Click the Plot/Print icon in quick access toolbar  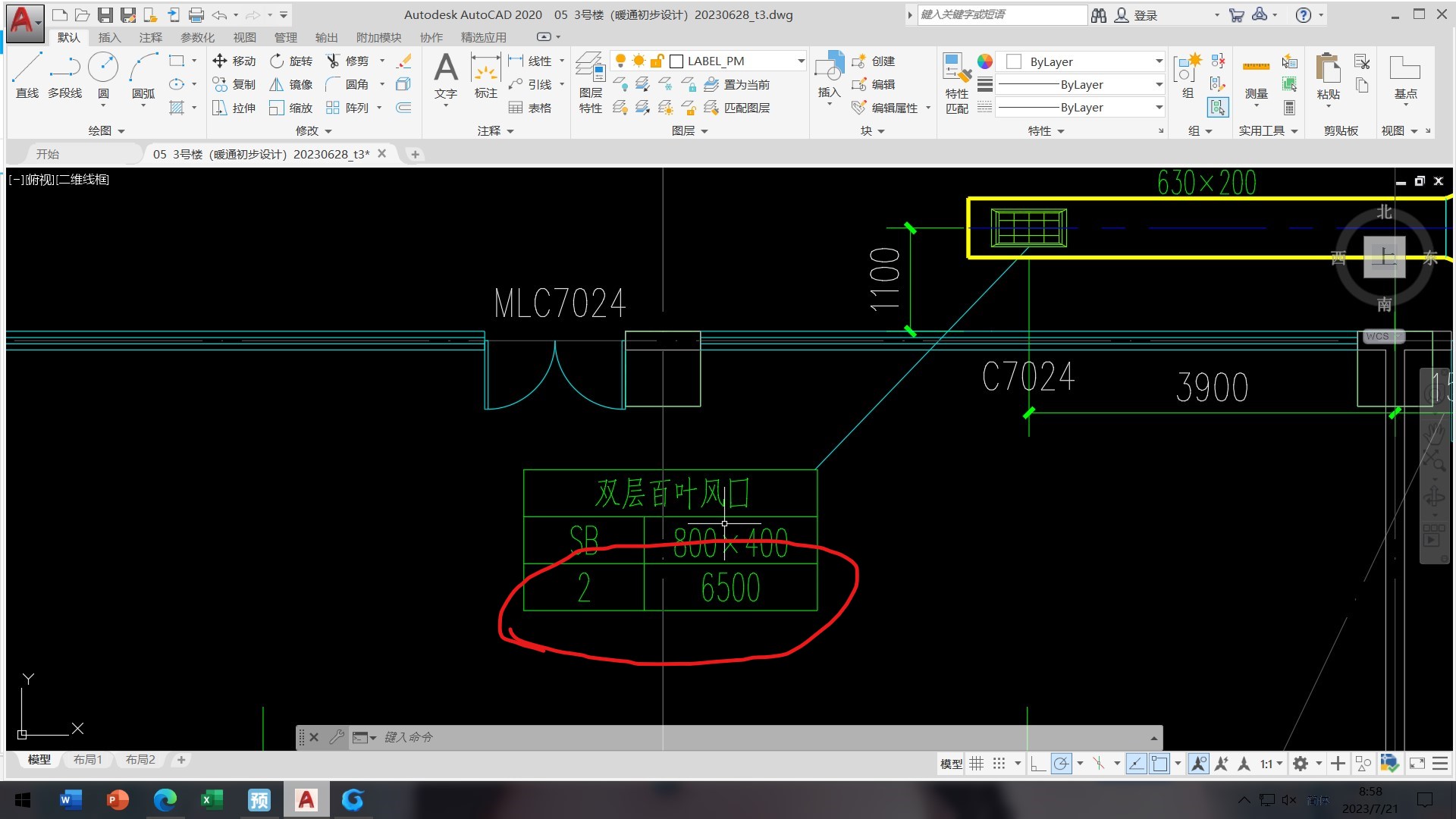click(196, 14)
